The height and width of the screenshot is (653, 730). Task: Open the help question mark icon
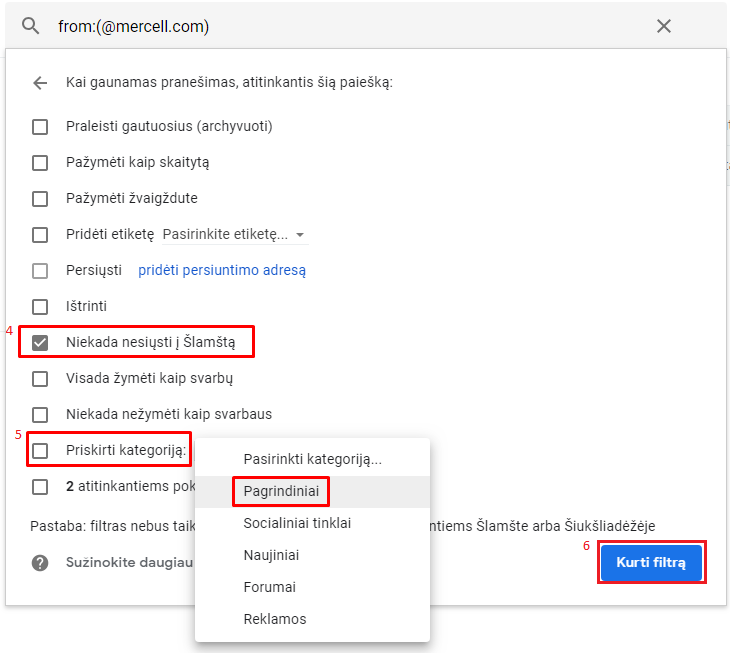pos(40,563)
